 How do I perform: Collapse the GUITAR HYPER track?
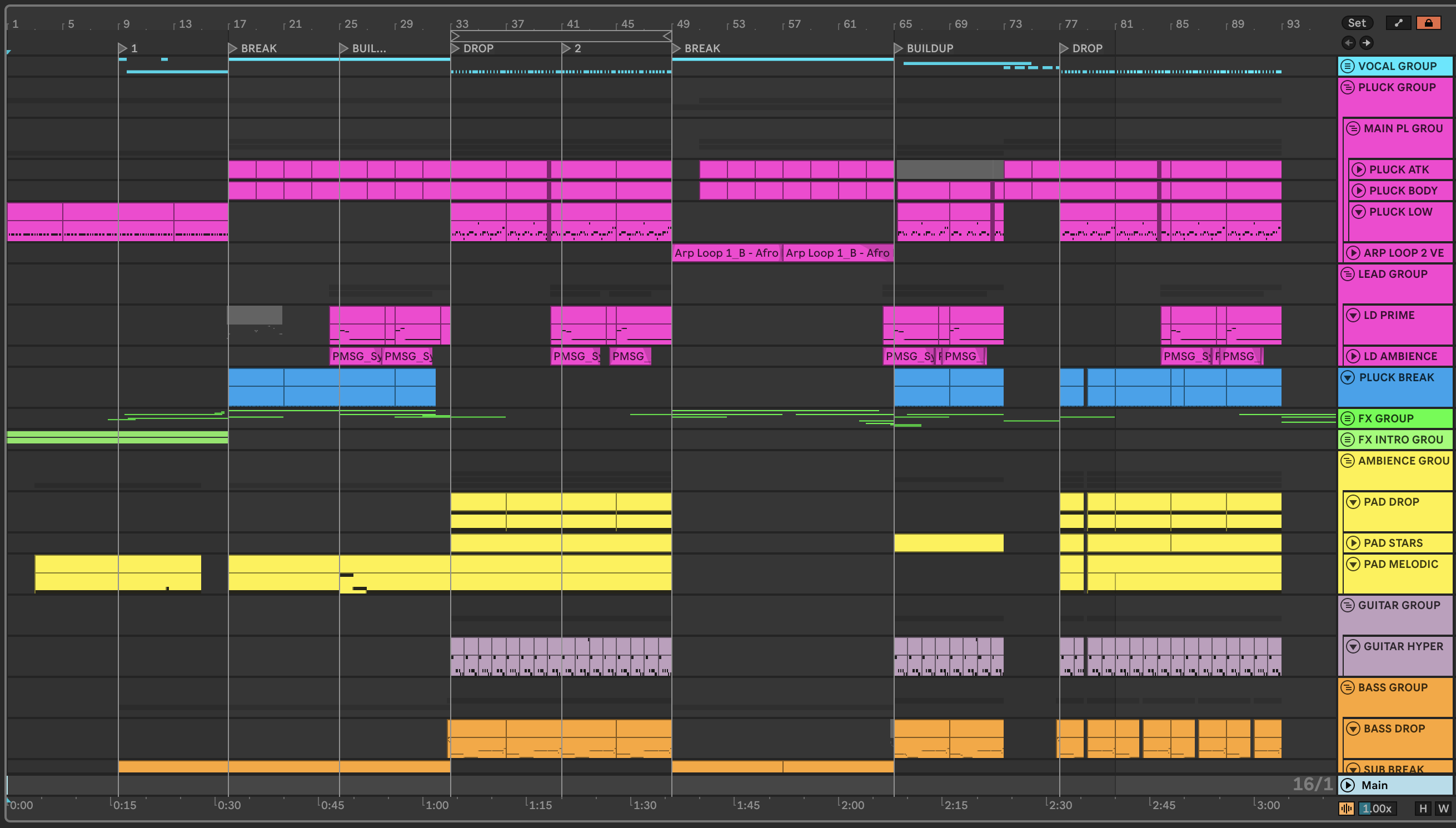coord(1353,647)
